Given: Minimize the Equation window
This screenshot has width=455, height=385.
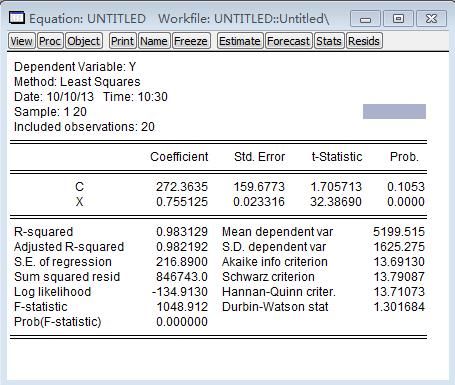Looking at the screenshot, I should click(365, 19).
